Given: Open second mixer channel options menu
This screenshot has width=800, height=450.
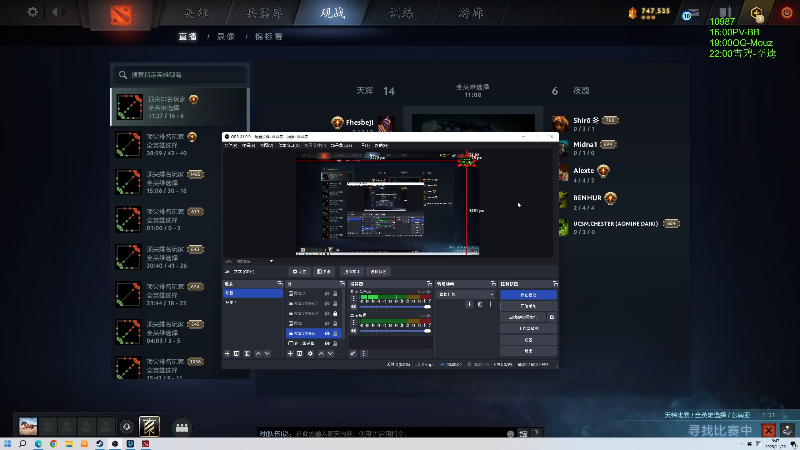Looking at the screenshot, I should tap(353, 323).
